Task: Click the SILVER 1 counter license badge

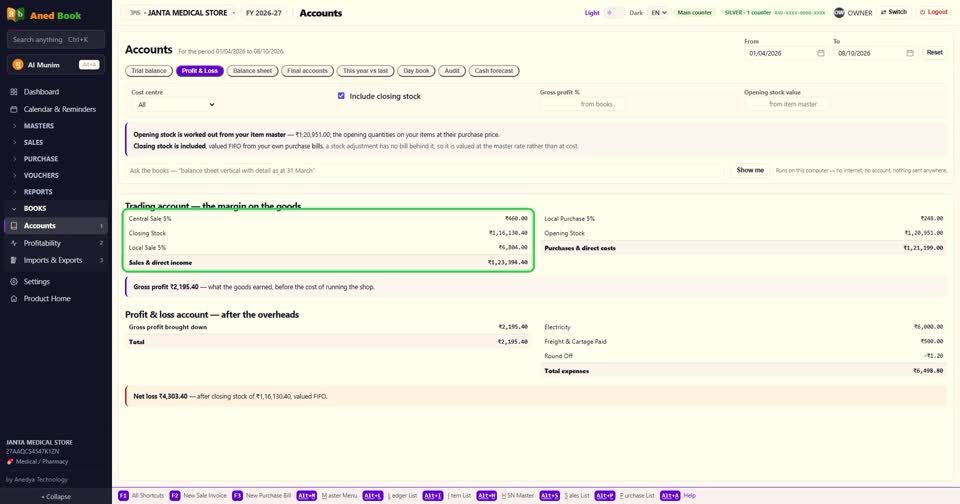Action: (x=774, y=12)
